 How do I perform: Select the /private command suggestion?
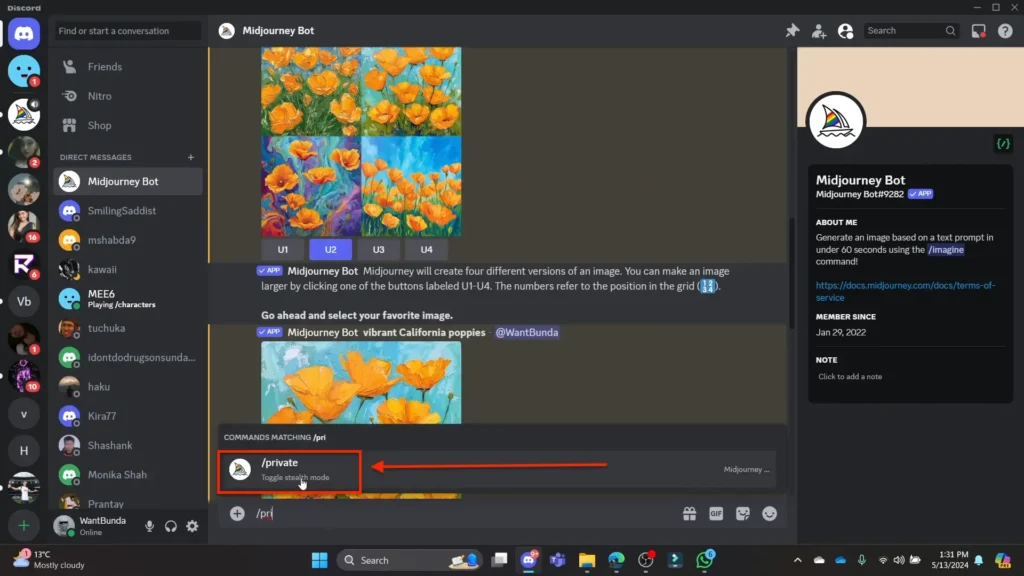coord(290,469)
